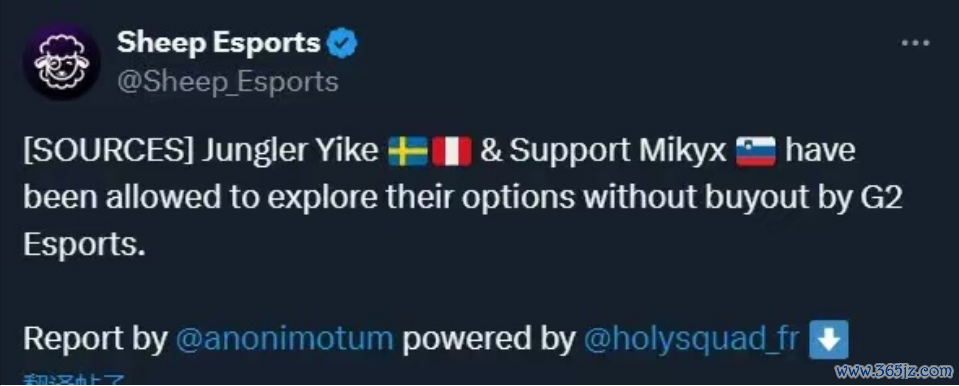This screenshot has width=959, height=386.
Task: Click the translate post link below tweet
Action: pos(75,380)
